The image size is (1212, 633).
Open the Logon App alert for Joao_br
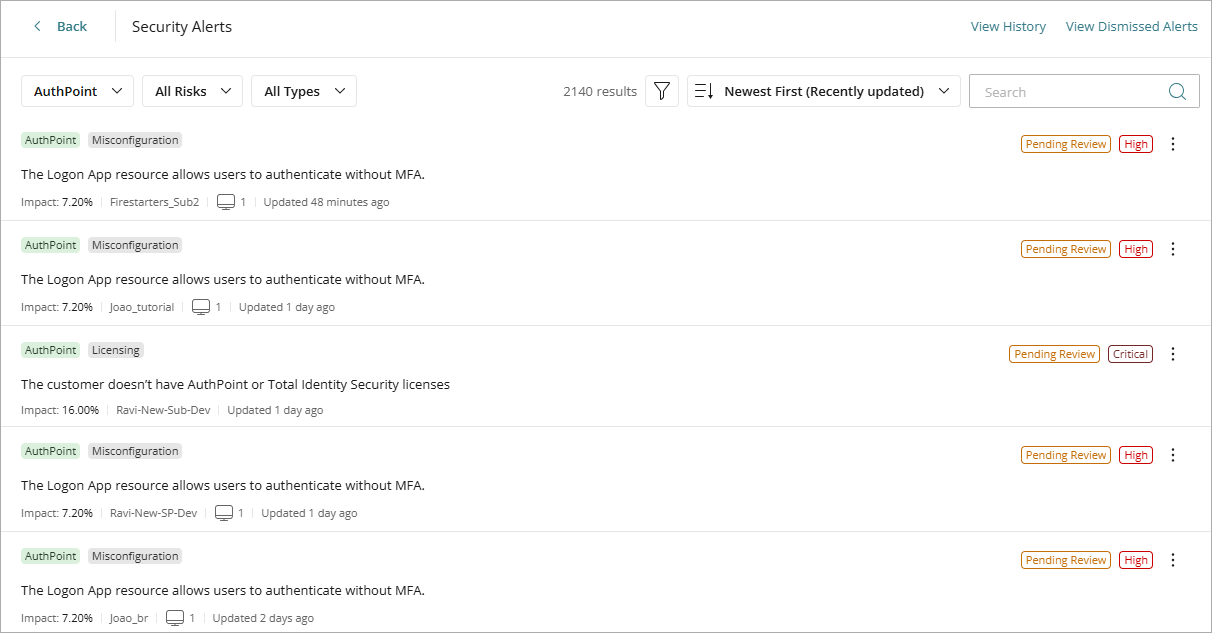223,590
